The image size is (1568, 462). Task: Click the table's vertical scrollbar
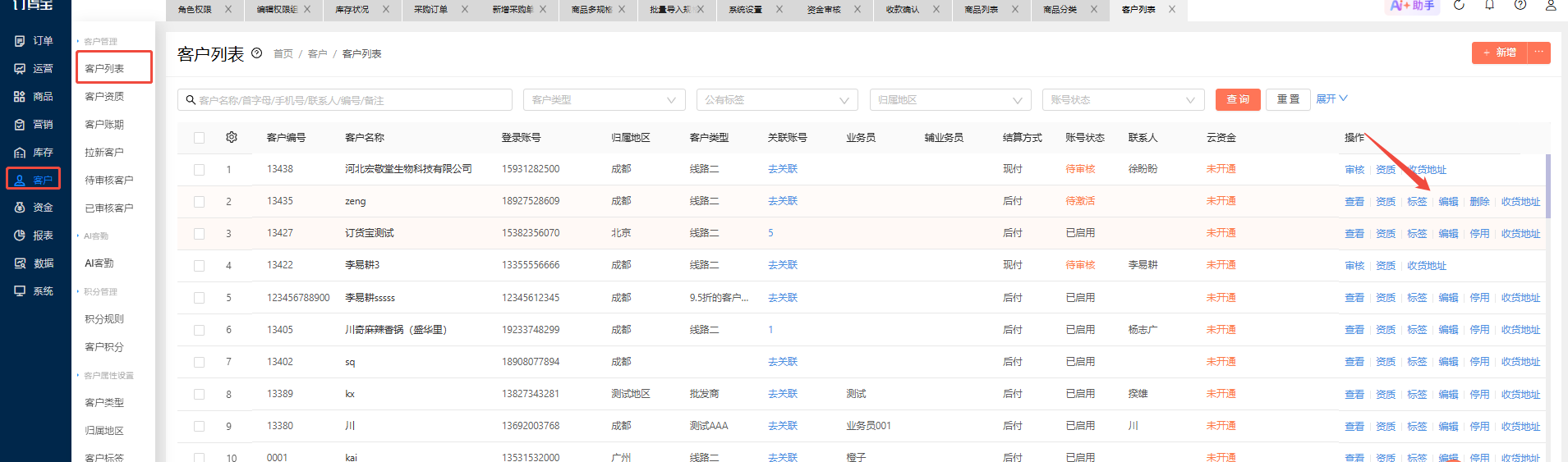1547,186
